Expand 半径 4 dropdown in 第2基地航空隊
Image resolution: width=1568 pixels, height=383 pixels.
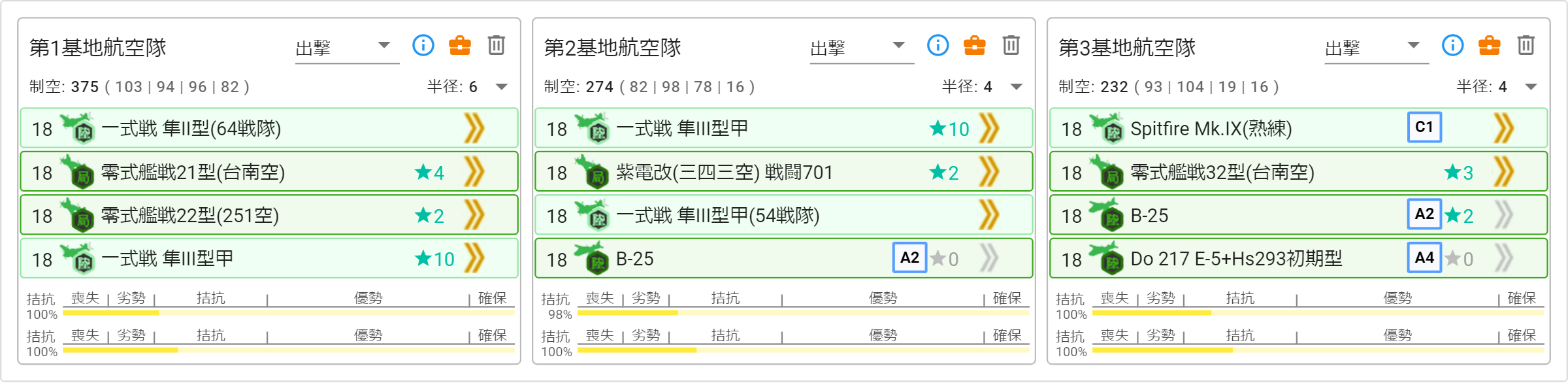[1017, 87]
